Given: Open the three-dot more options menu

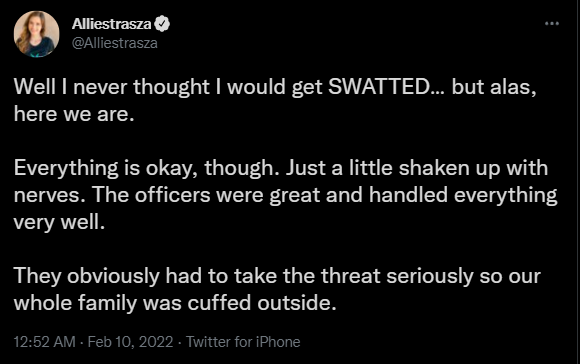Looking at the screenshot, I should point(552,24).
